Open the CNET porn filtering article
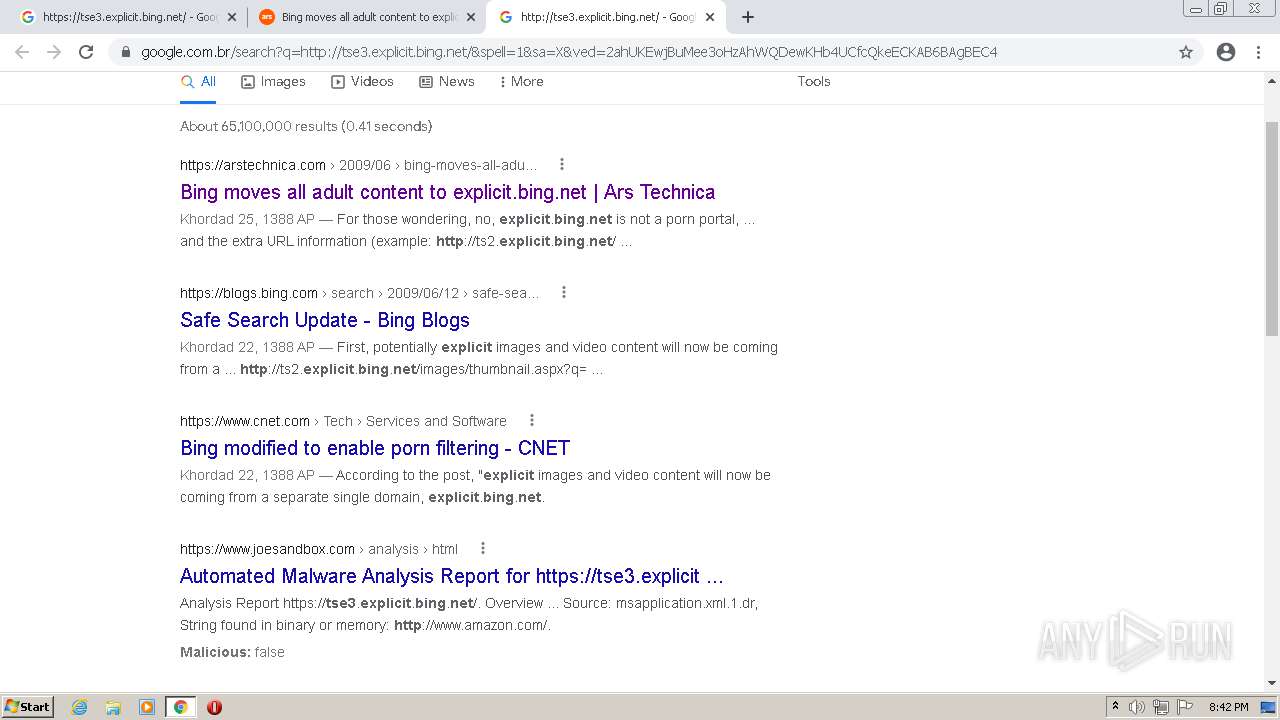The height and width of the screenshot is (720, 1280). tap(375, 448)
